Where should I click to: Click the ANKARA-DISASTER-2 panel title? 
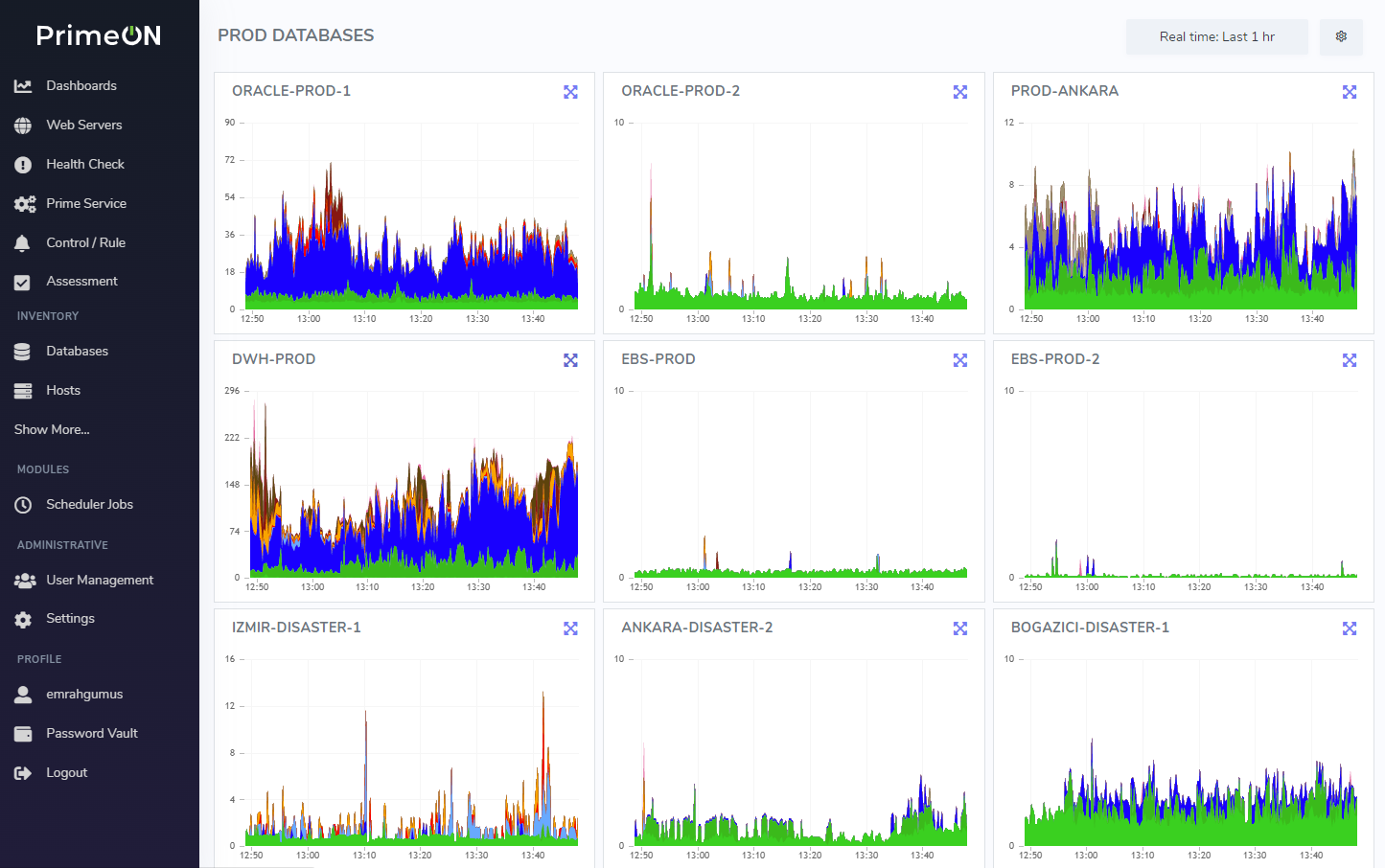point(697,628)
